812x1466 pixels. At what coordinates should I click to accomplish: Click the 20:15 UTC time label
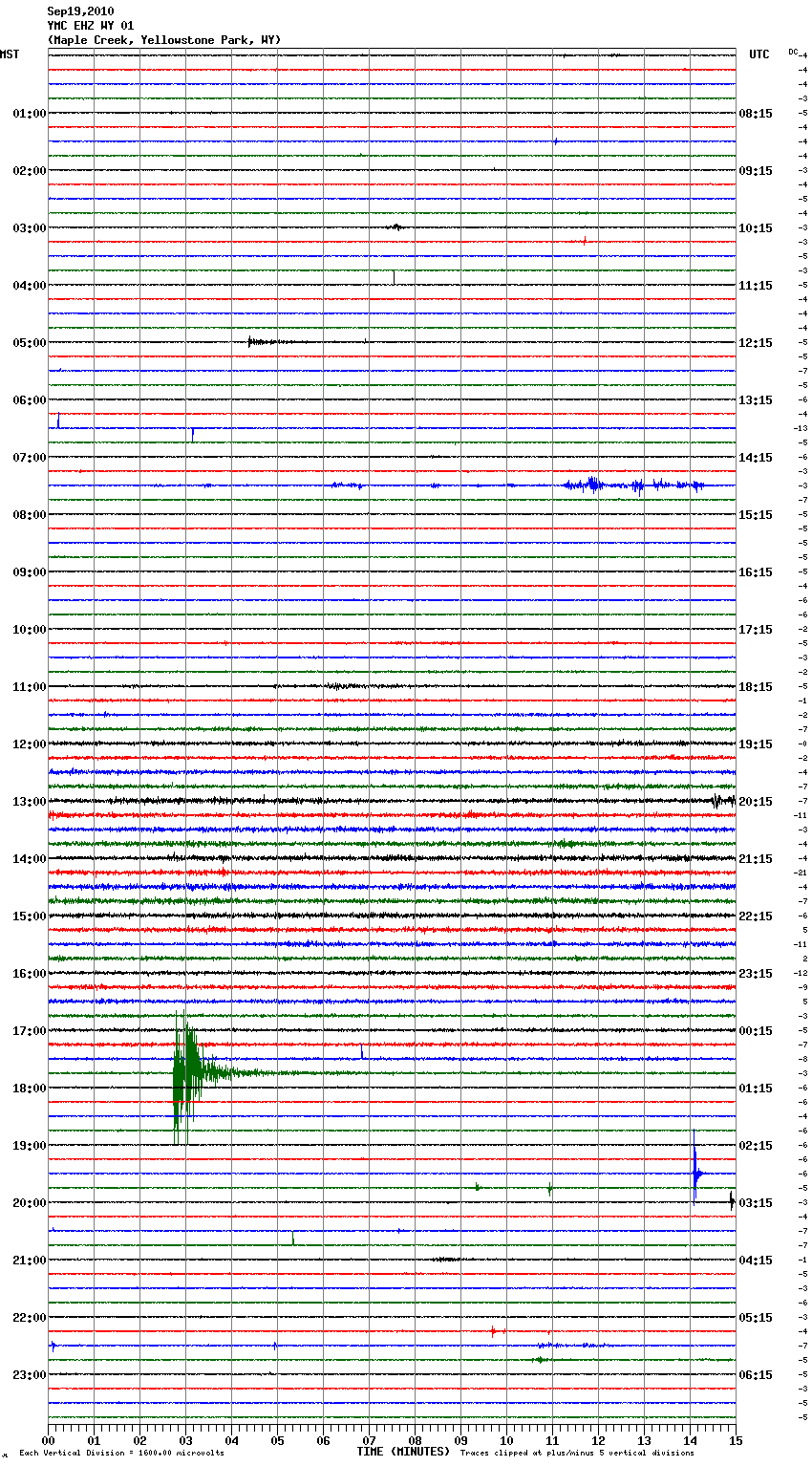coord(756,802)
